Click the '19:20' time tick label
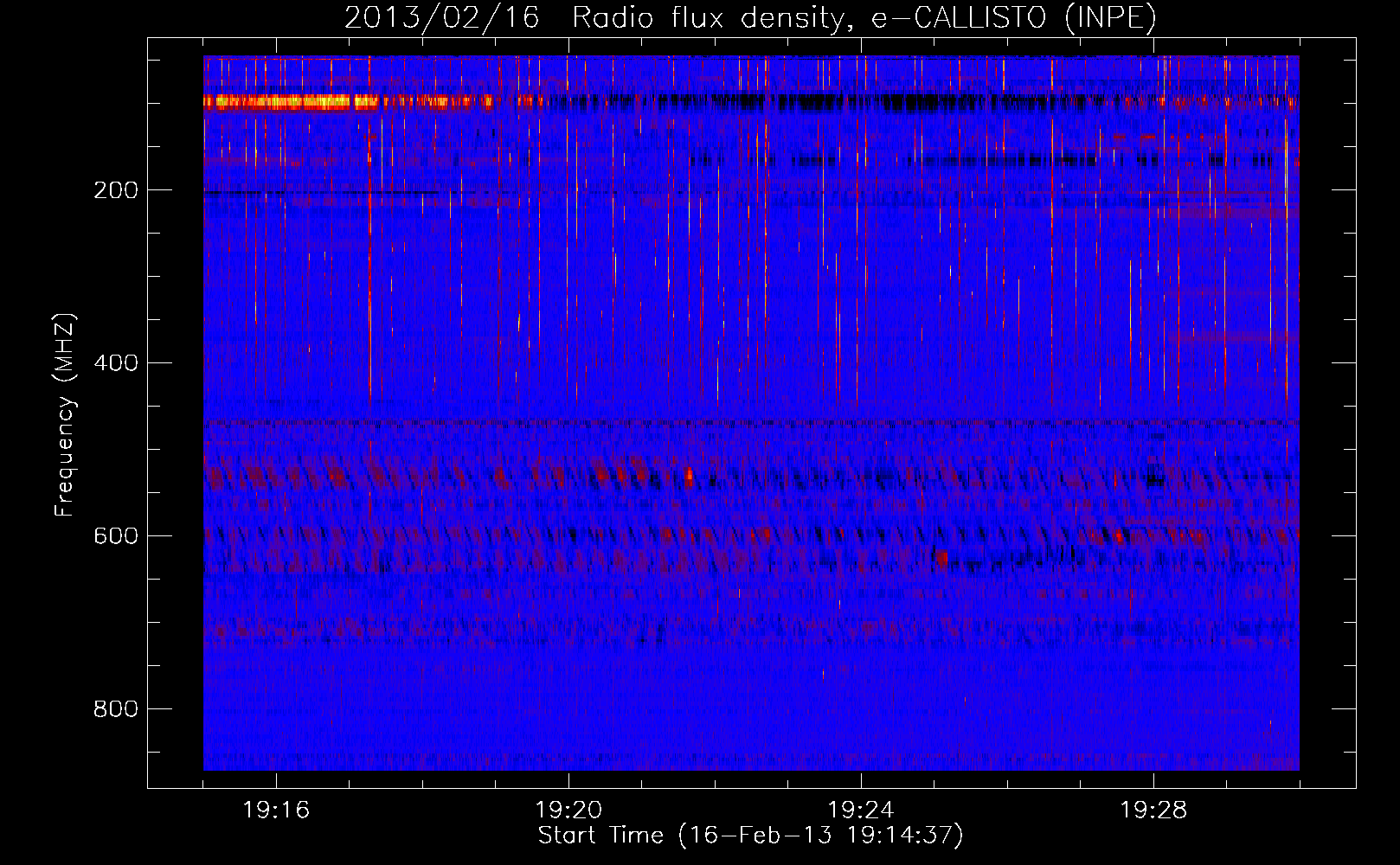This screenshot has width=1400, height=865. click(568, 811)
